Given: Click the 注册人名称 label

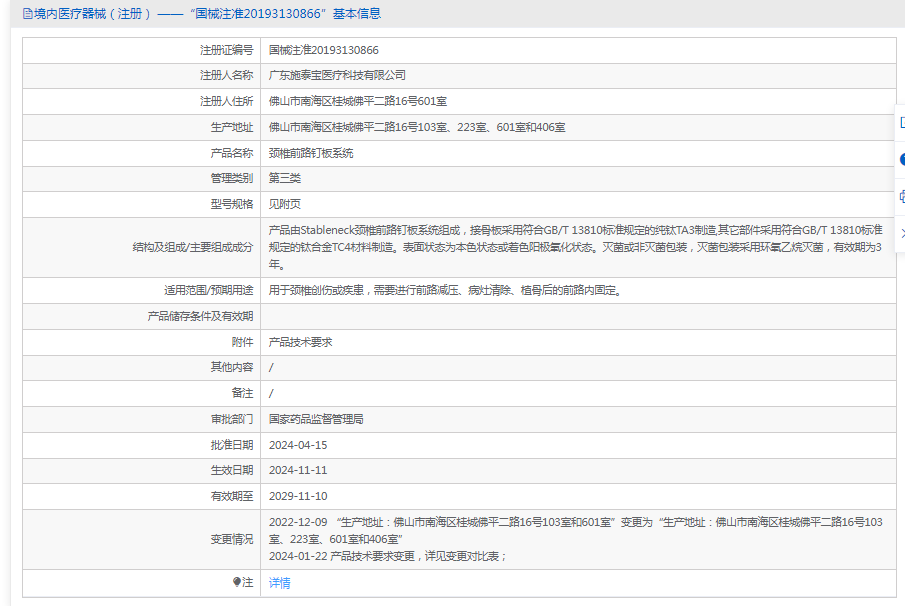Looking at the screenshot, I should coord(227,75).
